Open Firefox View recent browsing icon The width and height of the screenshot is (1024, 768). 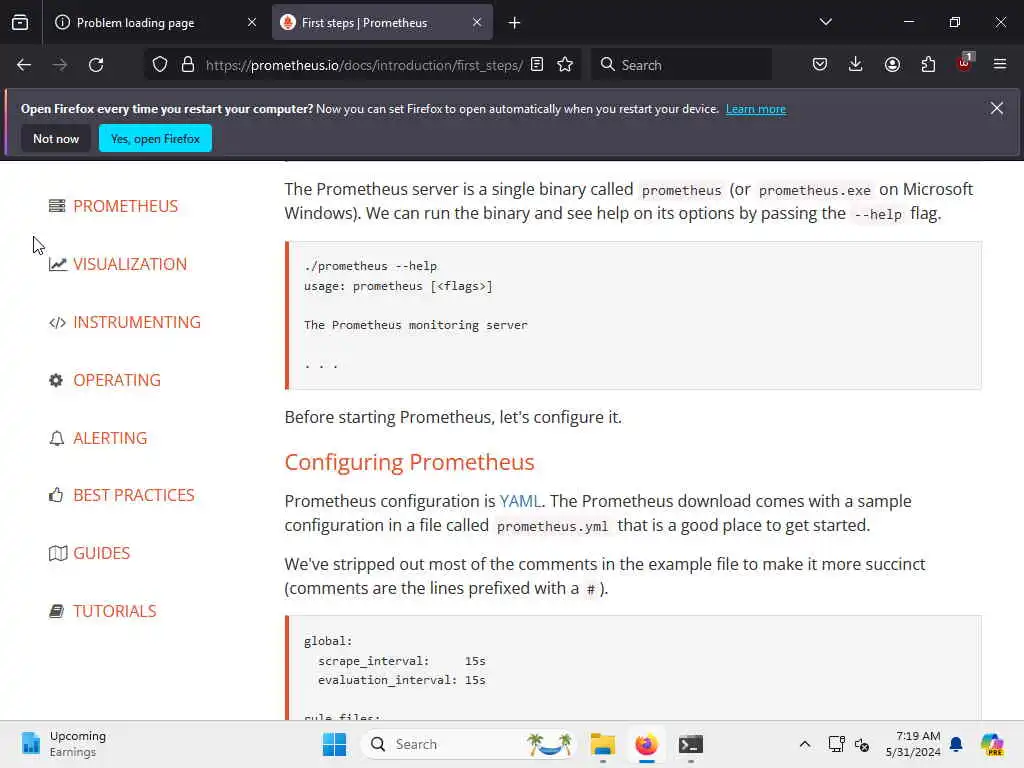[x=20, y=22]
